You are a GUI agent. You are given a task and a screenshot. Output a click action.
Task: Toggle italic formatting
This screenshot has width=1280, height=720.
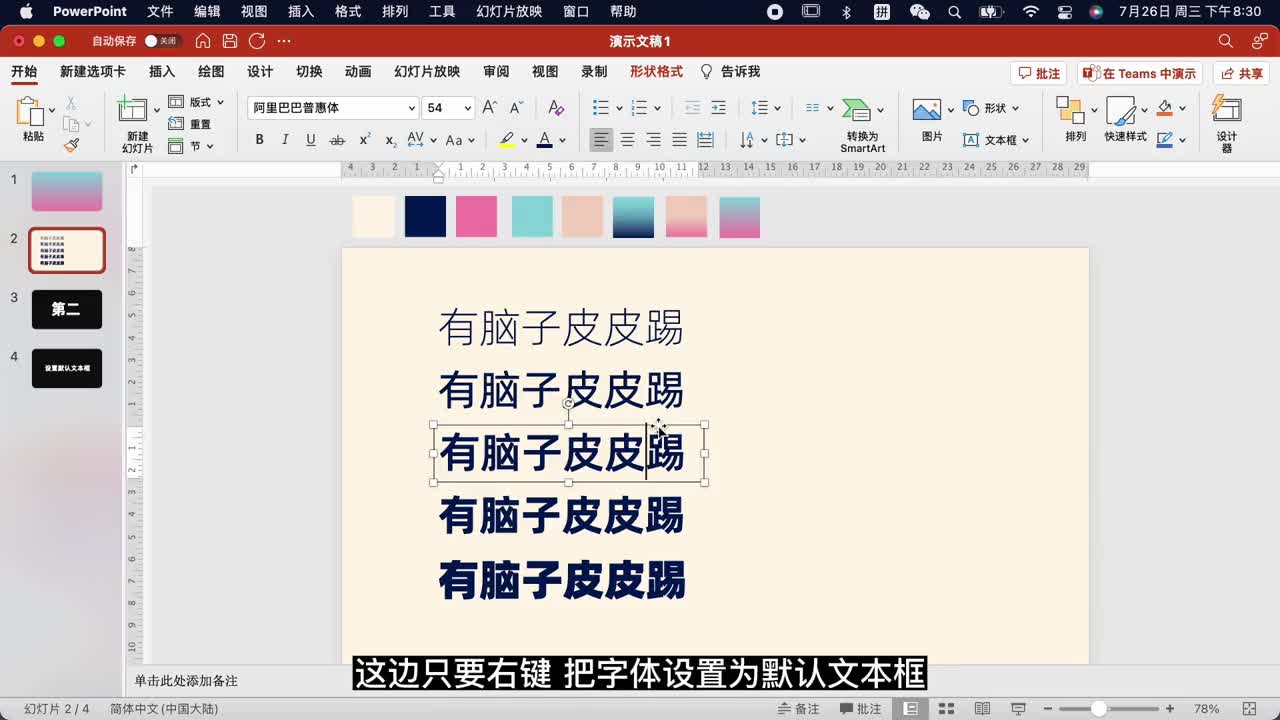285,140
